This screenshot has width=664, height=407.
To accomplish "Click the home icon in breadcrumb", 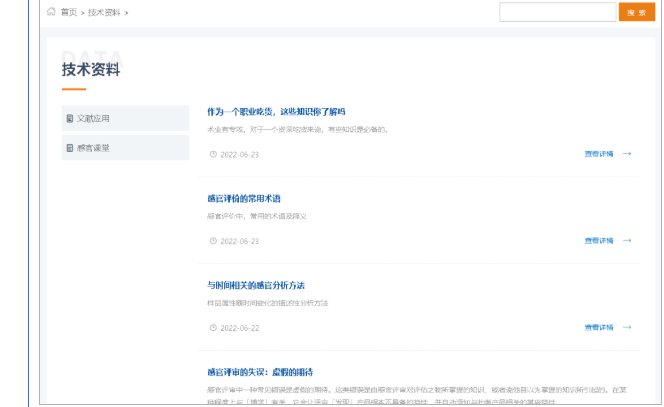I will pyautogui.click(x=51, y=12).
